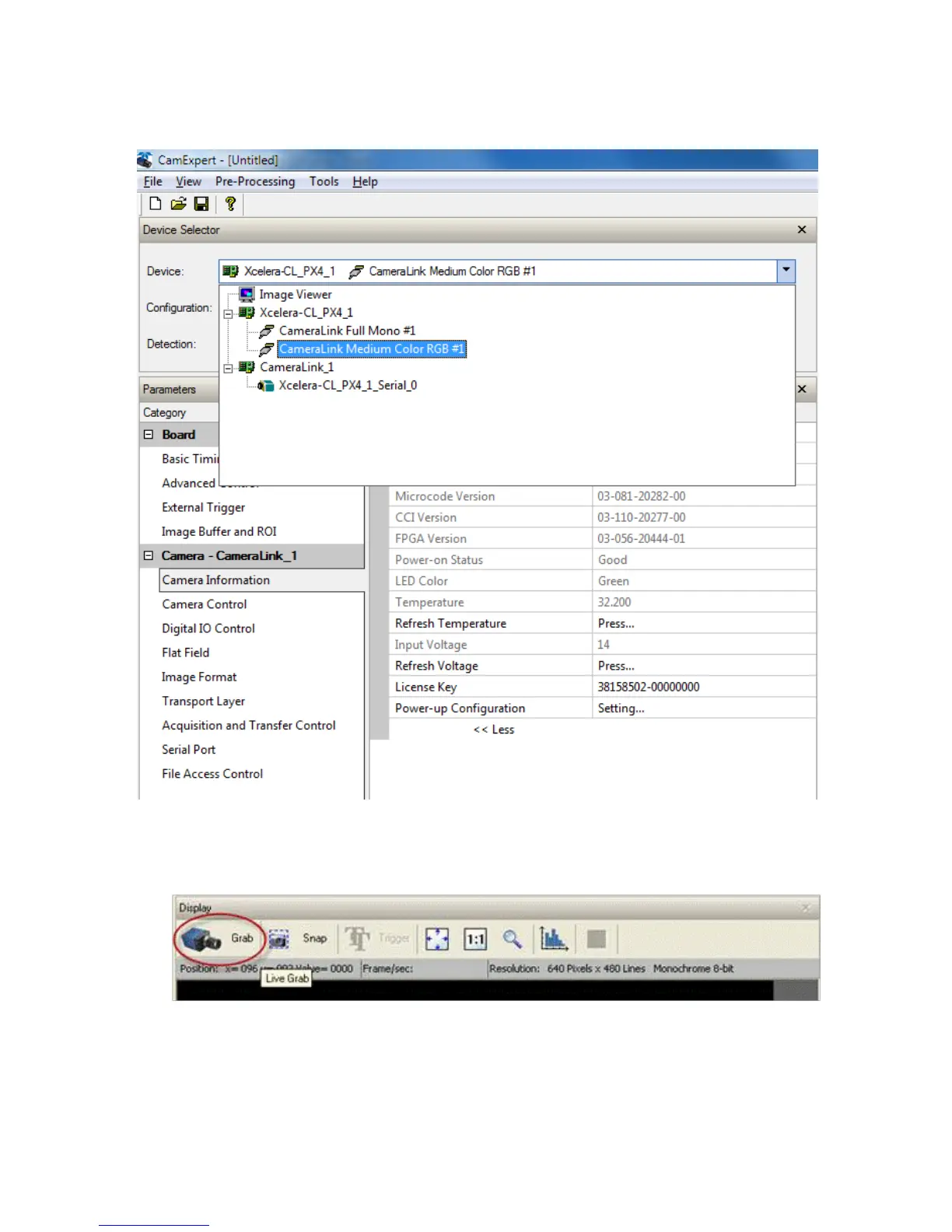Viewport: 952px width, 1232px height.
Task: Click the Trigger TT icon
Action: (358, 939)
